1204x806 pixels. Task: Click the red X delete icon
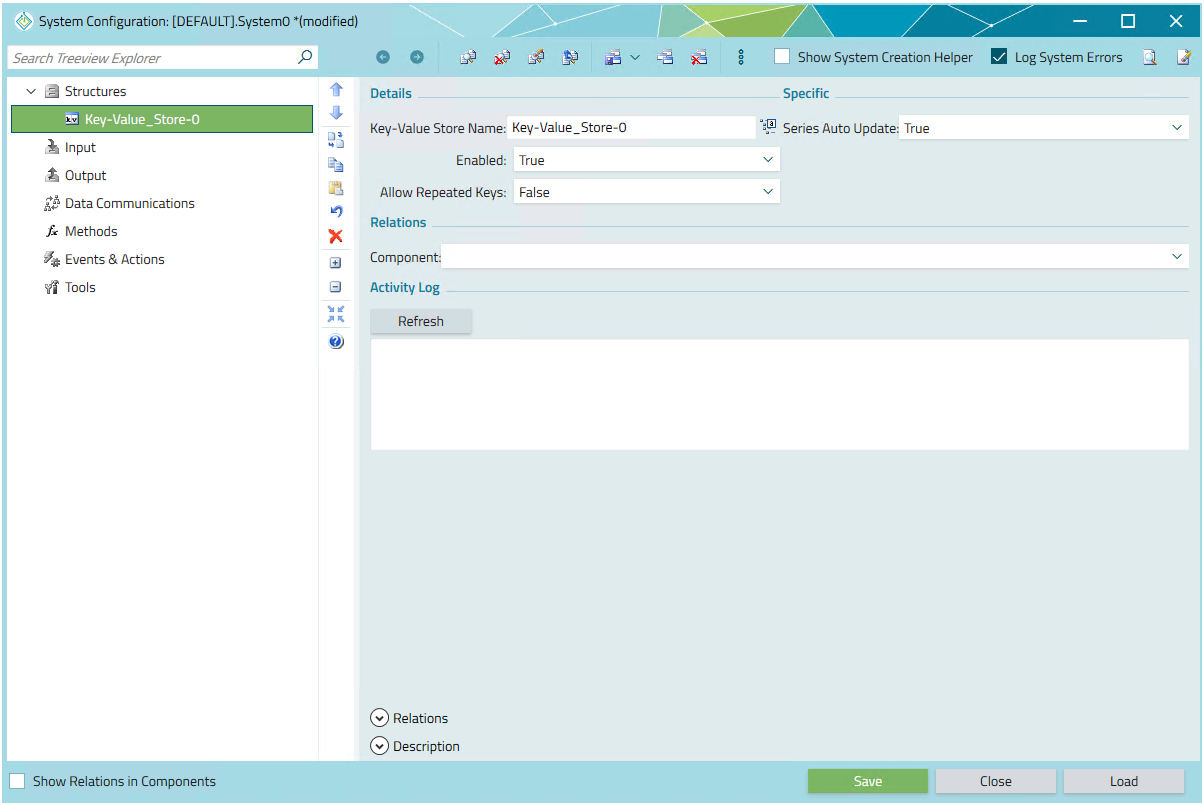[x=336, y=236]
